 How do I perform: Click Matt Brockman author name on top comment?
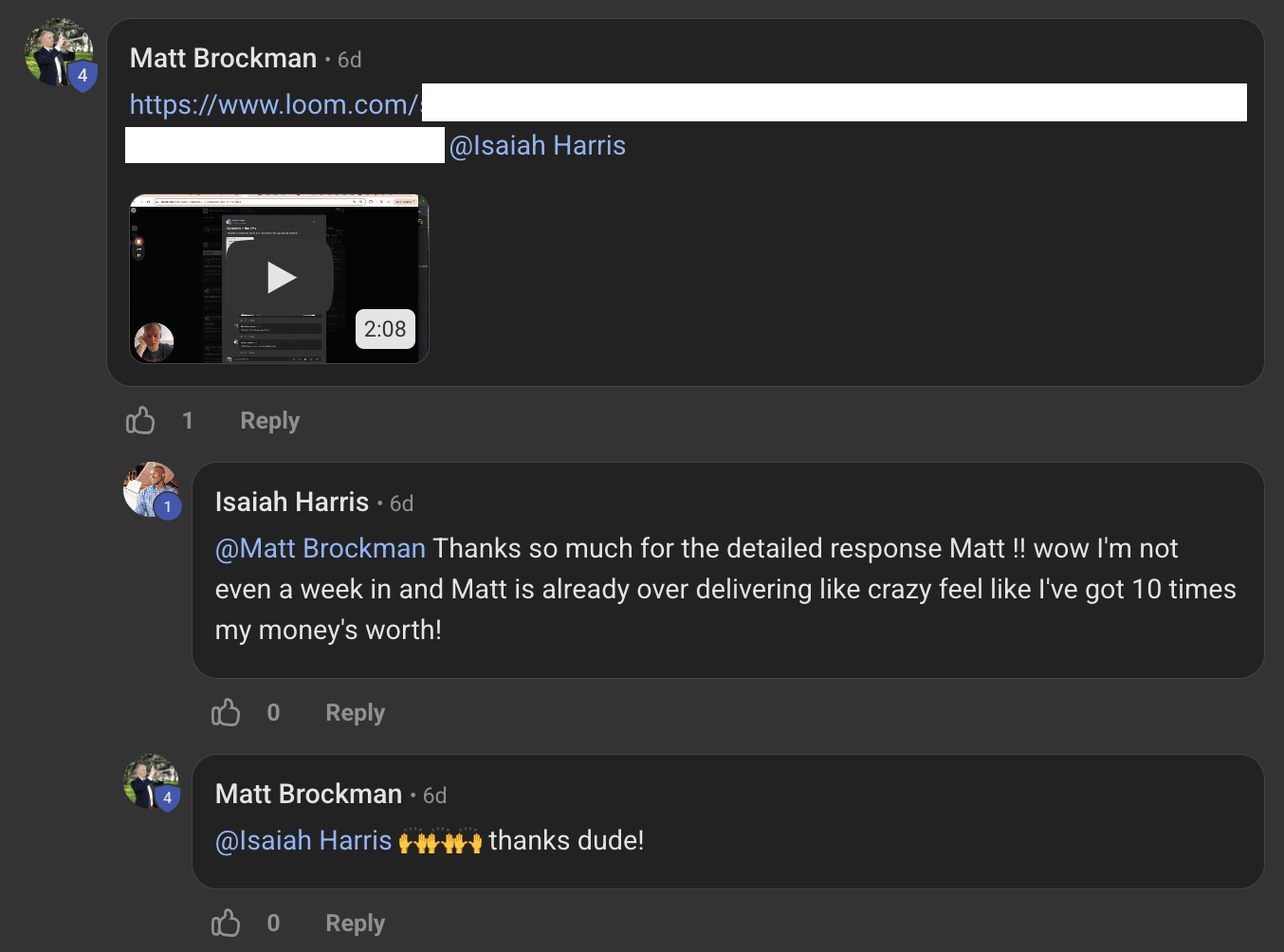(223, 58)
